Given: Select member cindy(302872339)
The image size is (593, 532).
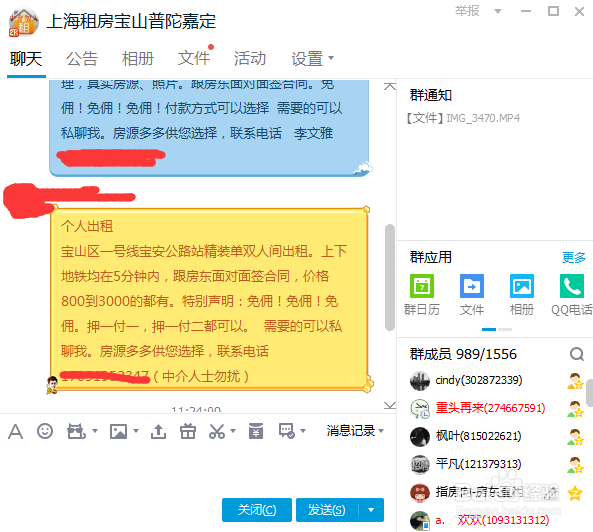Looking at the screenshot, I should tap(478, 380).
